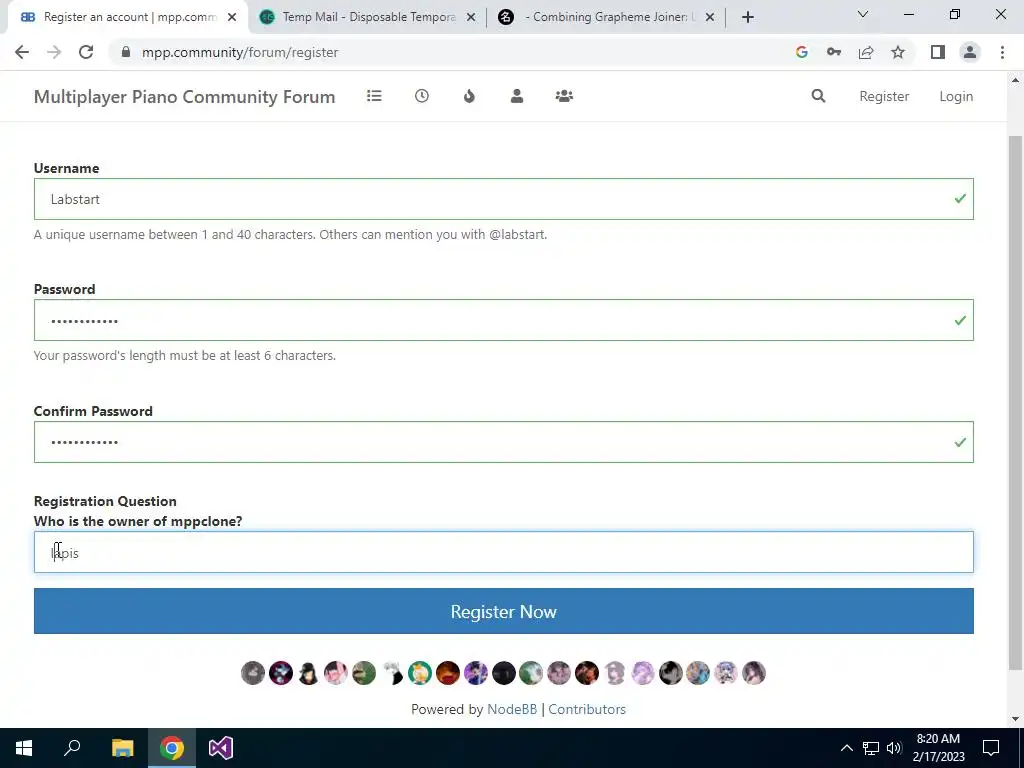The width and height of the screenshot is (1024, 768).
Task: Click the Share this page icon
Action: pos(866,52)
